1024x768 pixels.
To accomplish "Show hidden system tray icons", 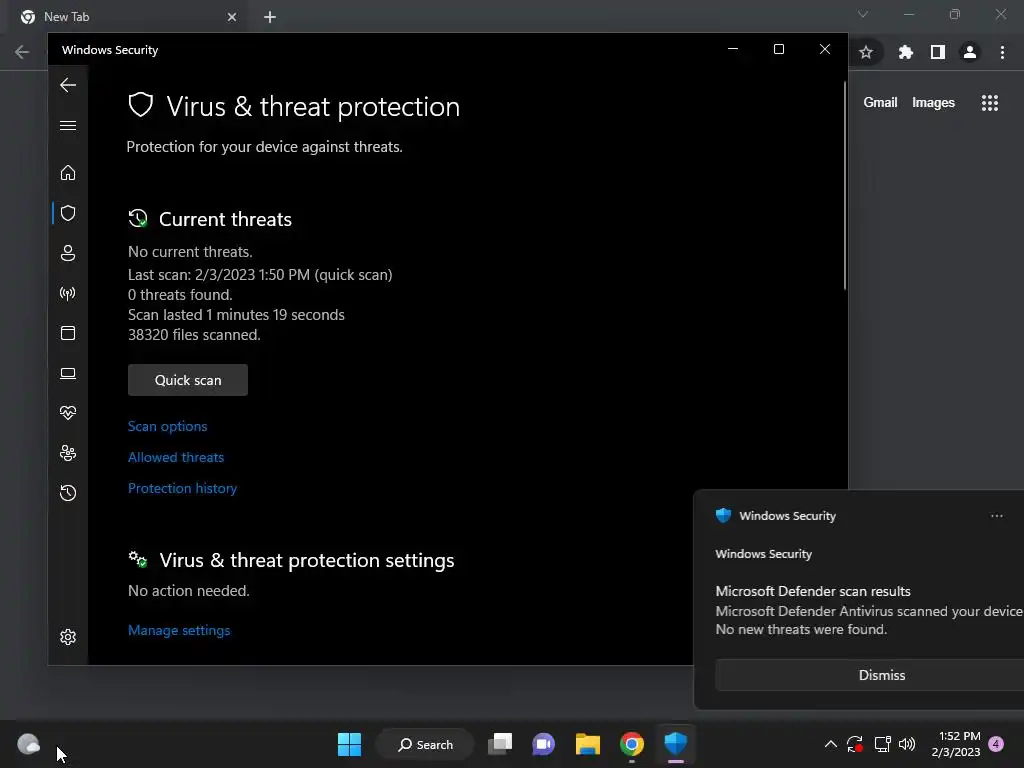I will click(831, 744).
